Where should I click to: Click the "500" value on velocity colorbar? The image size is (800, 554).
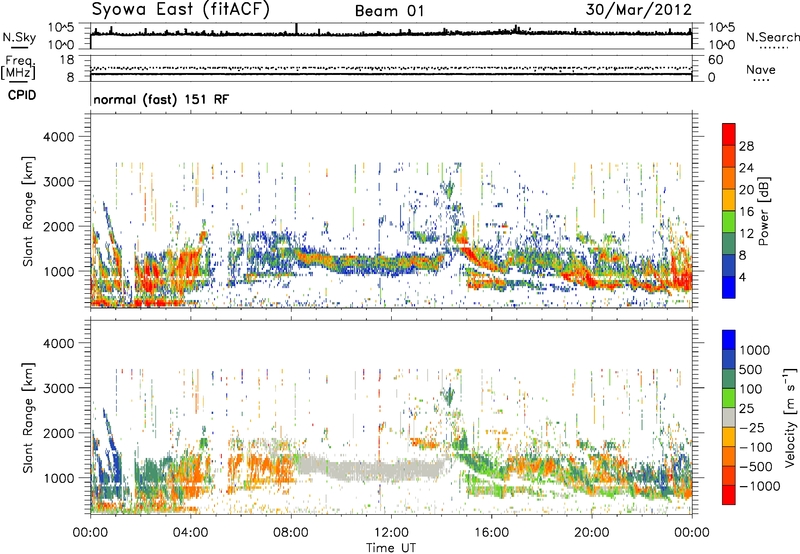753,370
